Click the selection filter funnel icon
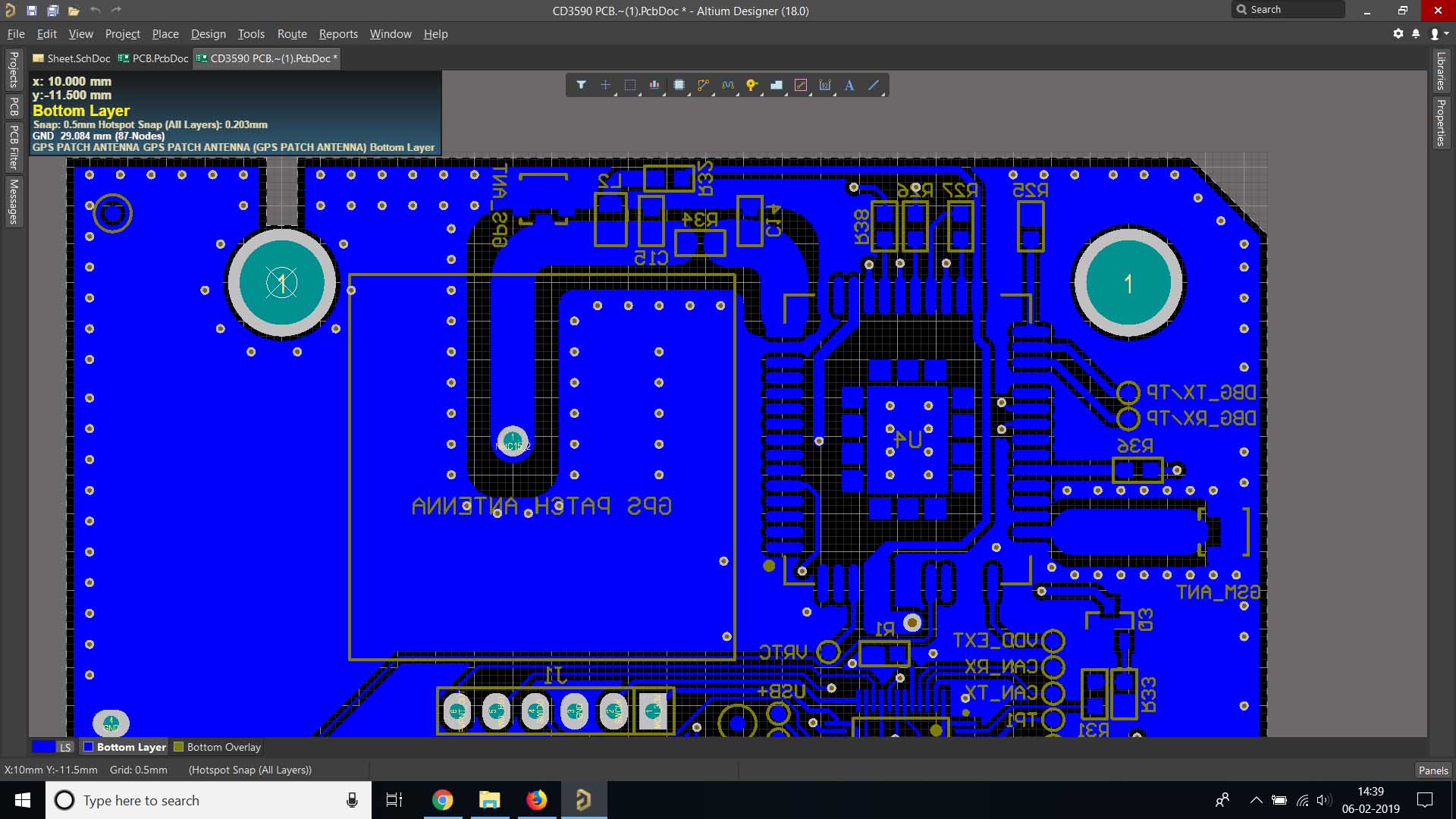The height and width of the screenshot is (819, 1456). 581,85
